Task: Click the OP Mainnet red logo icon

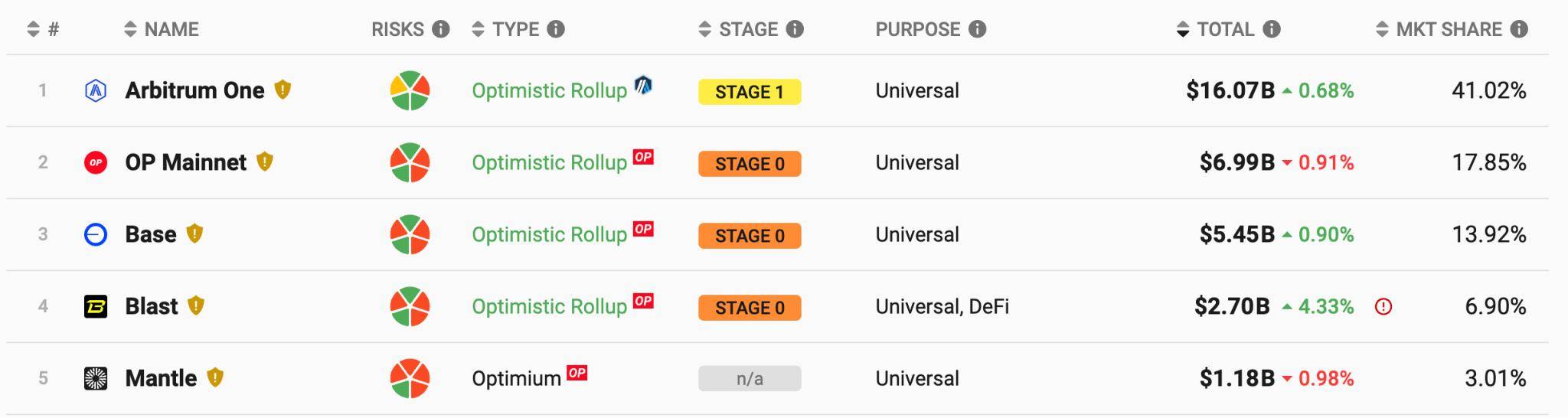Action: [95, 163]
